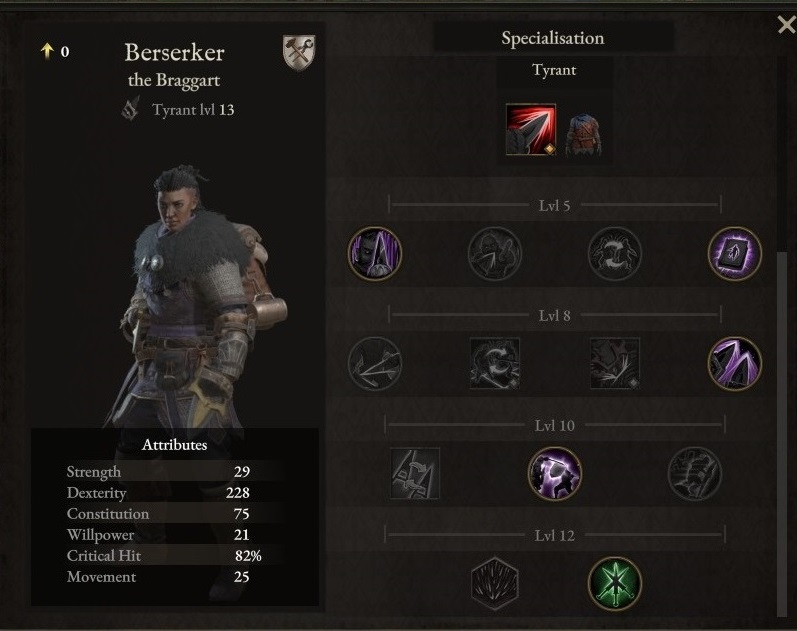This screenshot has height=631, width=797.
Task: Close the character sheet with the X
Action: click(x=787, y=24)
